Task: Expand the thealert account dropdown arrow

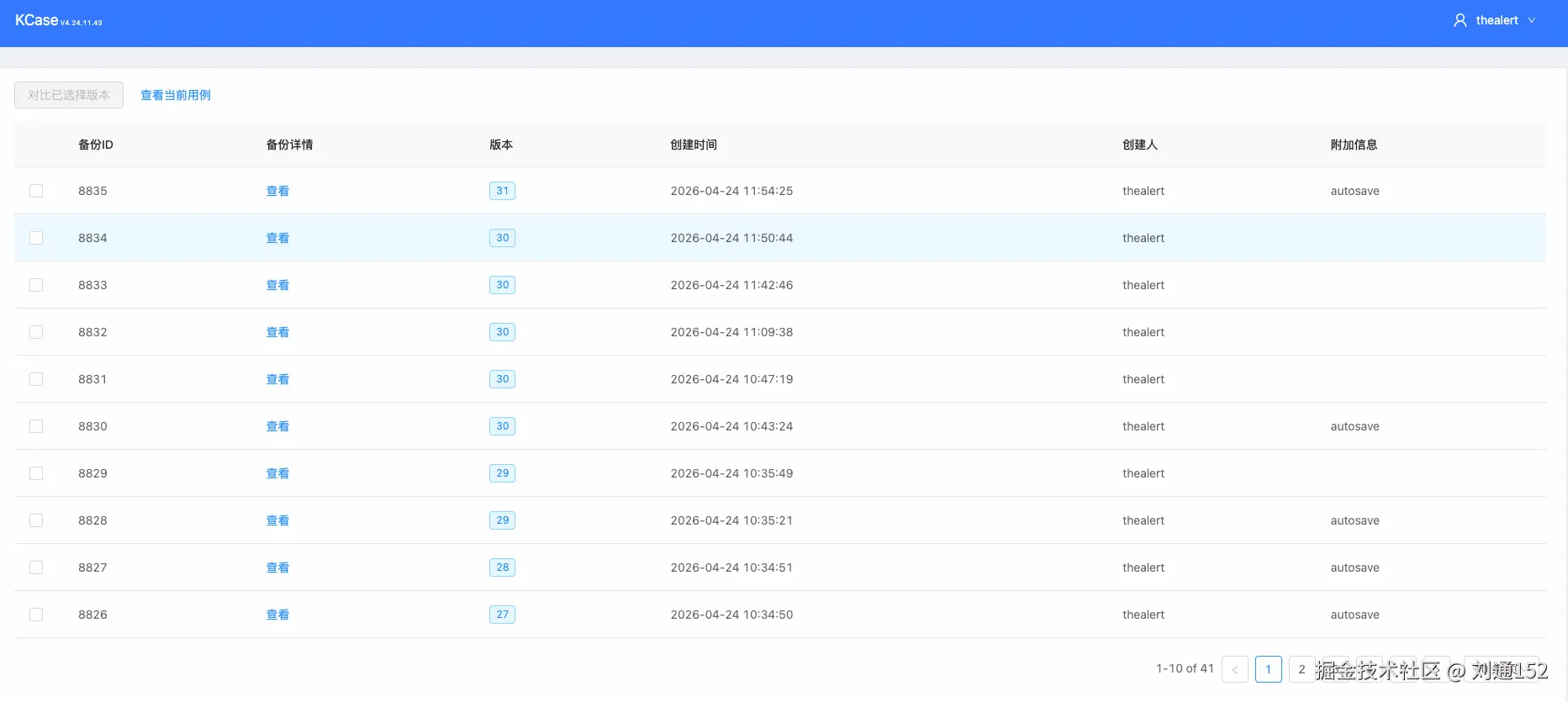Action: click(1532, 20)
